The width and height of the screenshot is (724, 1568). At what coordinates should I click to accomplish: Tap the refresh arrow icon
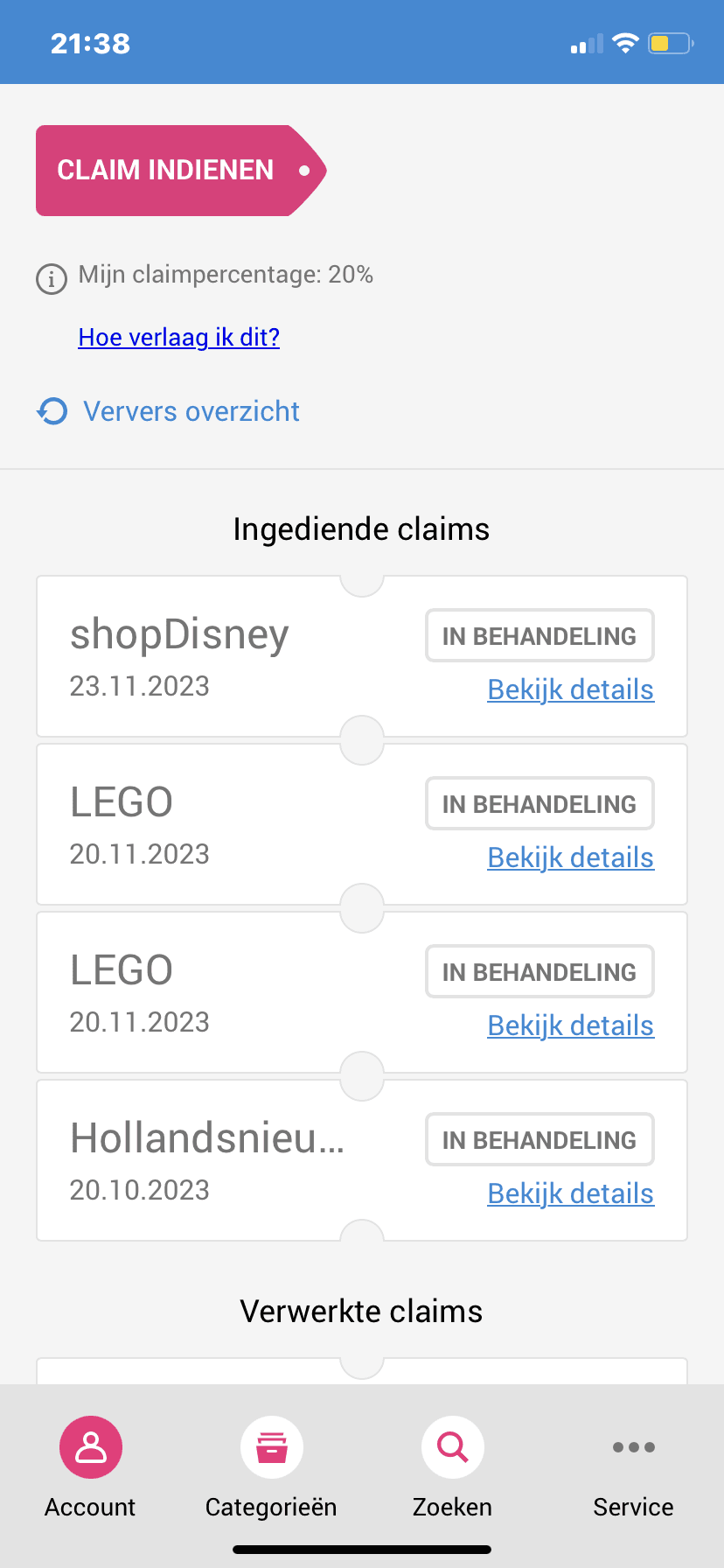point(52,410)
